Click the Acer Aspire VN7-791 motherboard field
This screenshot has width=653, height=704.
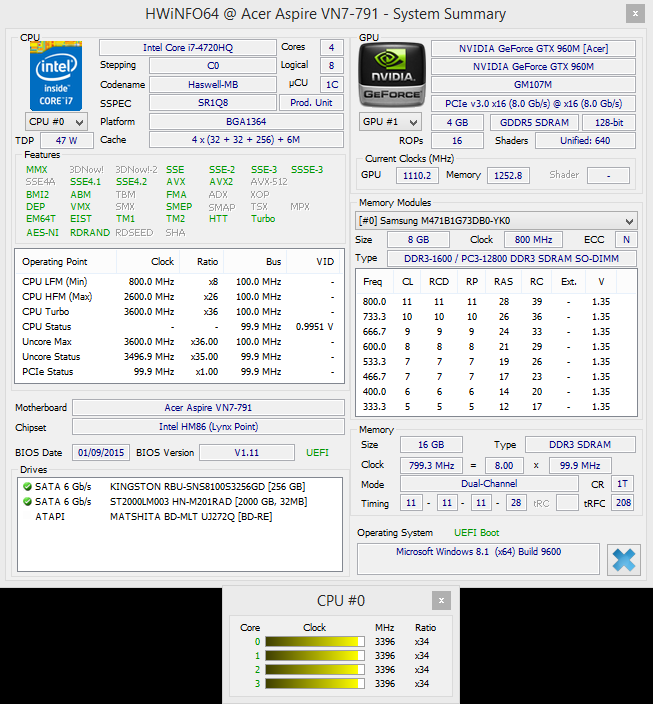[208, 408]
